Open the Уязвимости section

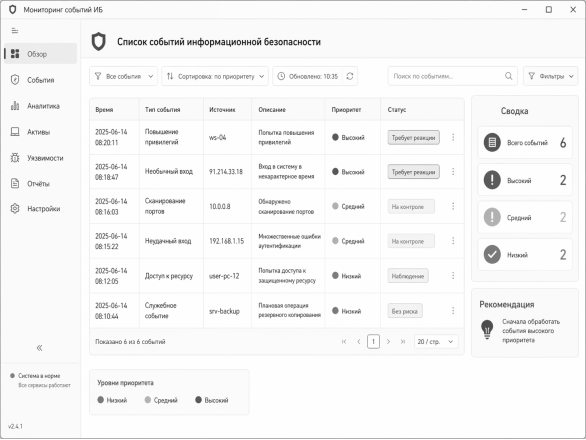40,158
